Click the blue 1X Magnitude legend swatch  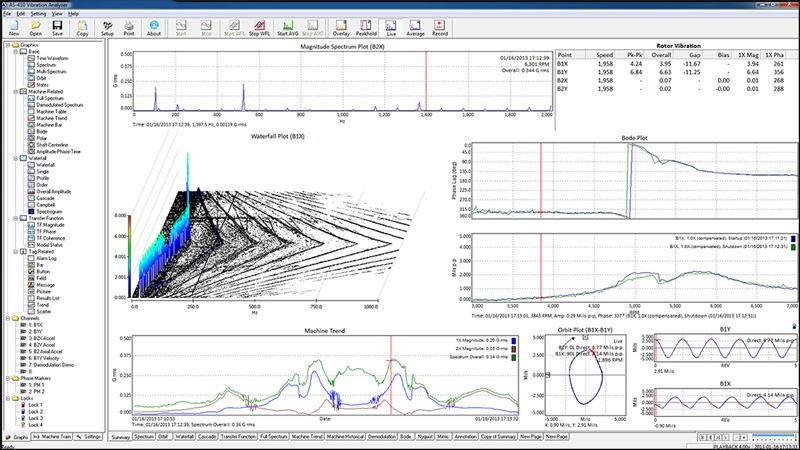coord(513,341)
